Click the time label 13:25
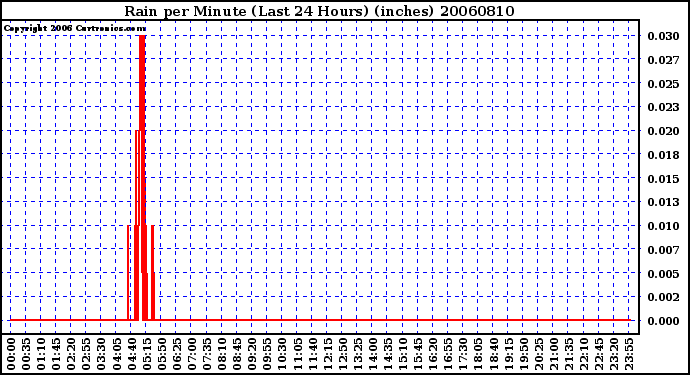This screenshot has width=690, height=375. [x=357, y=354]
